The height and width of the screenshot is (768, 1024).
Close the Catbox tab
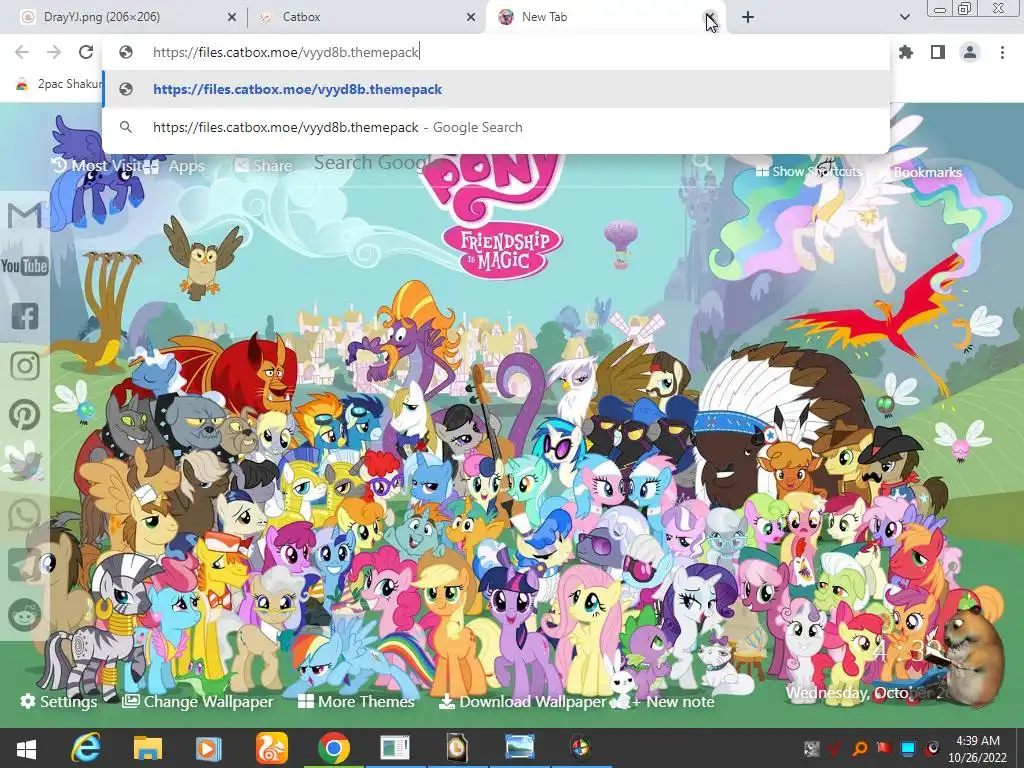(471, 17)
